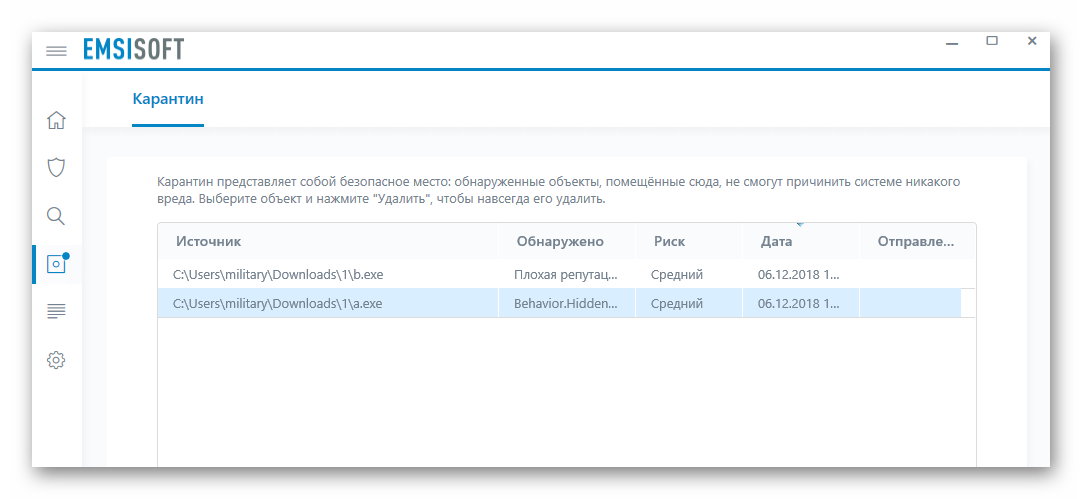1082x499 pixels.
Task: Click the date cell for a.exe
Action: coord(798,303)
